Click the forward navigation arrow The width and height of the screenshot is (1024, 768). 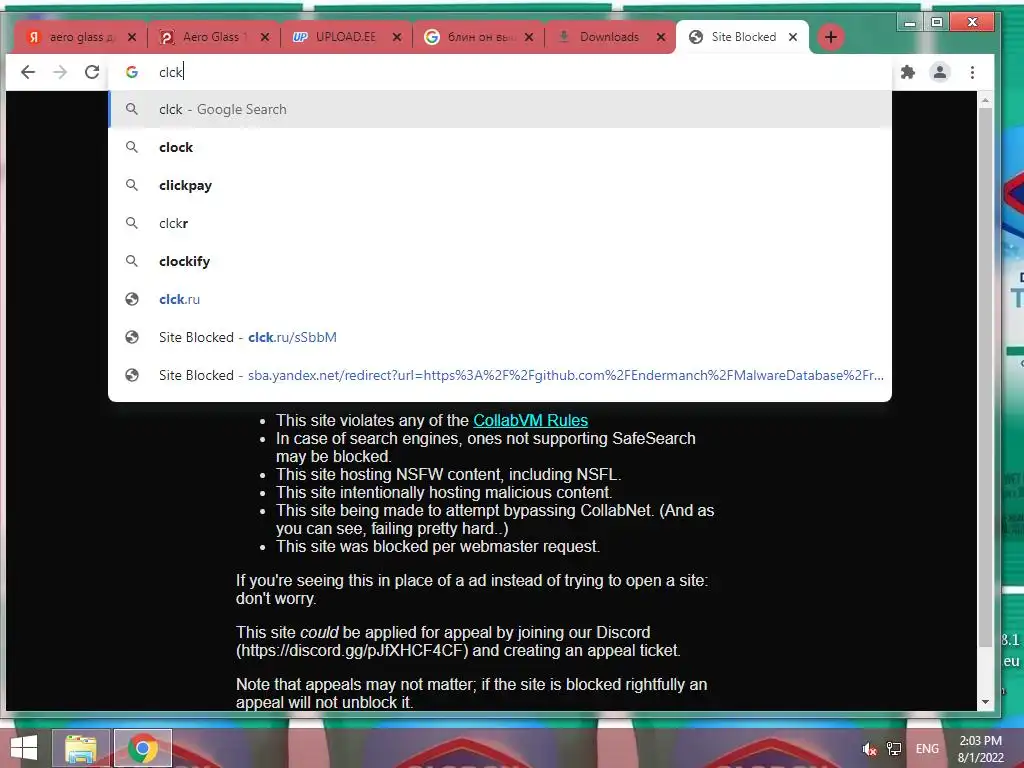60,72
